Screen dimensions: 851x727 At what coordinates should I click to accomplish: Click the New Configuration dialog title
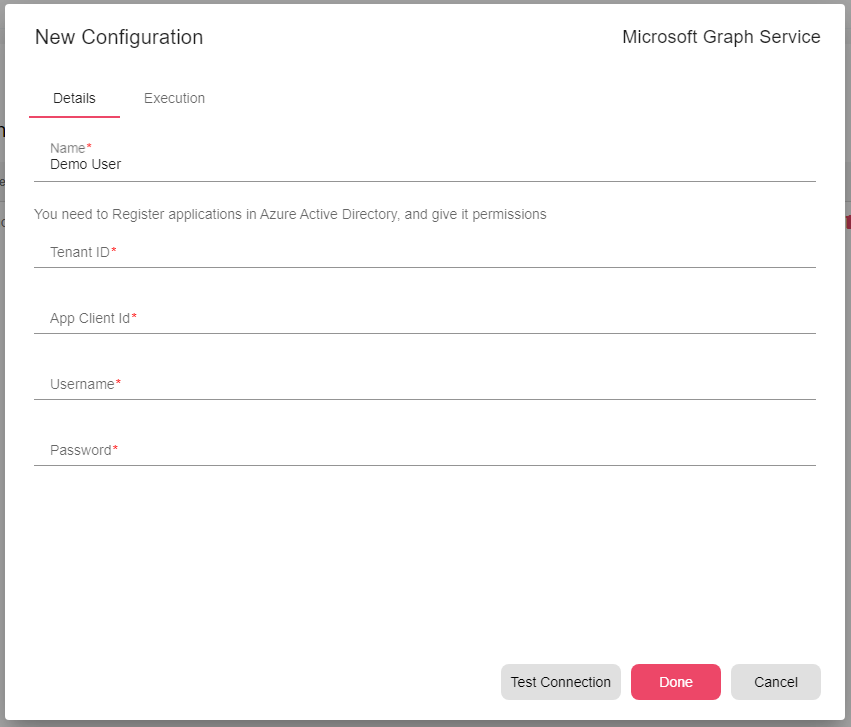[x=119, y=37]
